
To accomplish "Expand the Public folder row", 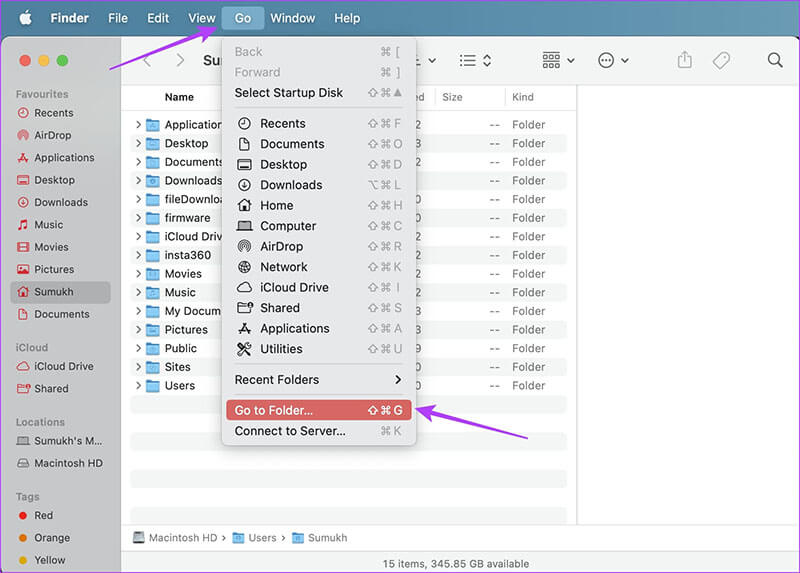I will 138,348.
